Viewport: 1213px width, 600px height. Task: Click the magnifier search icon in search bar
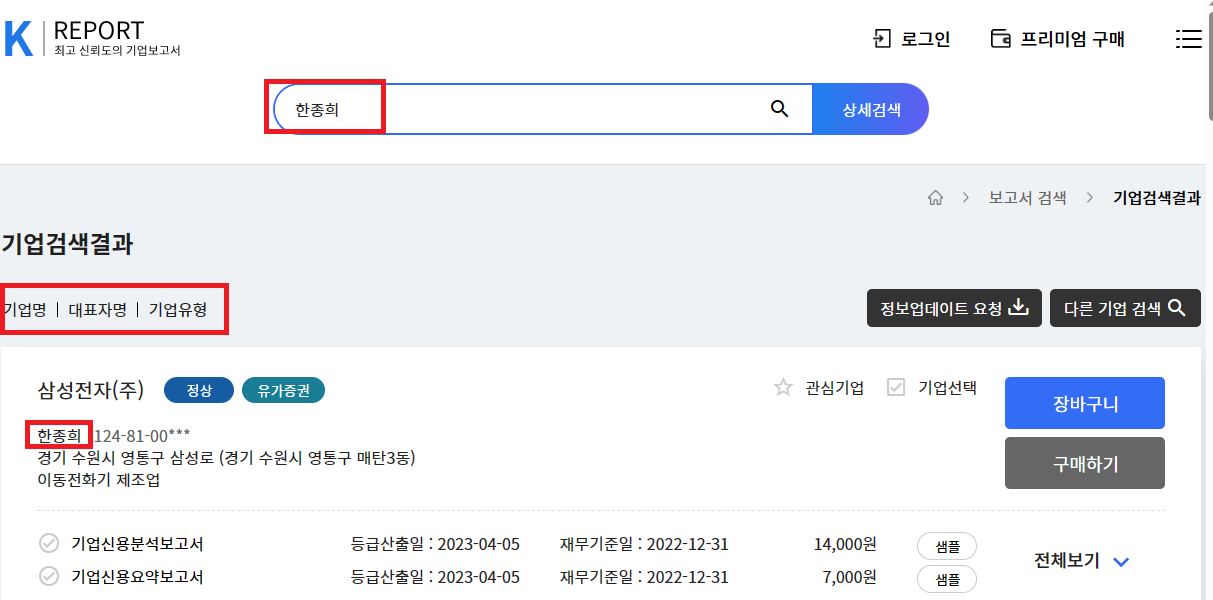pos(780,109)
